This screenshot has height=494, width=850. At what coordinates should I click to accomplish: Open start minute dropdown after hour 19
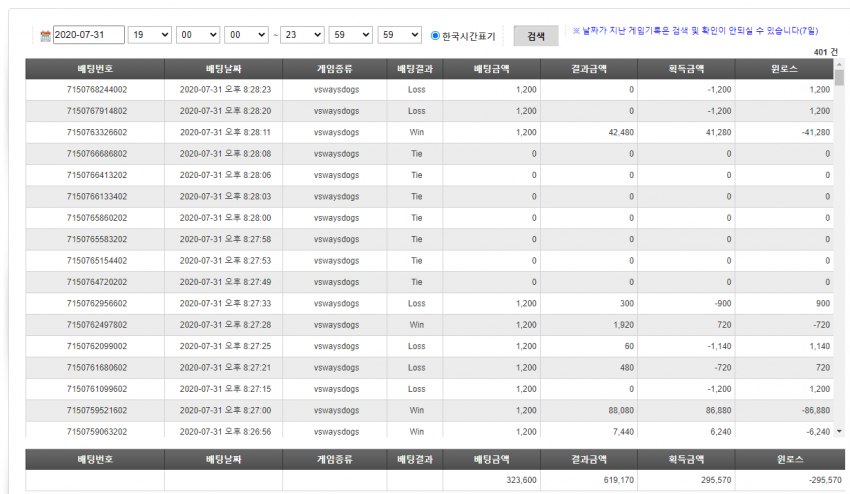pos(198,35)
